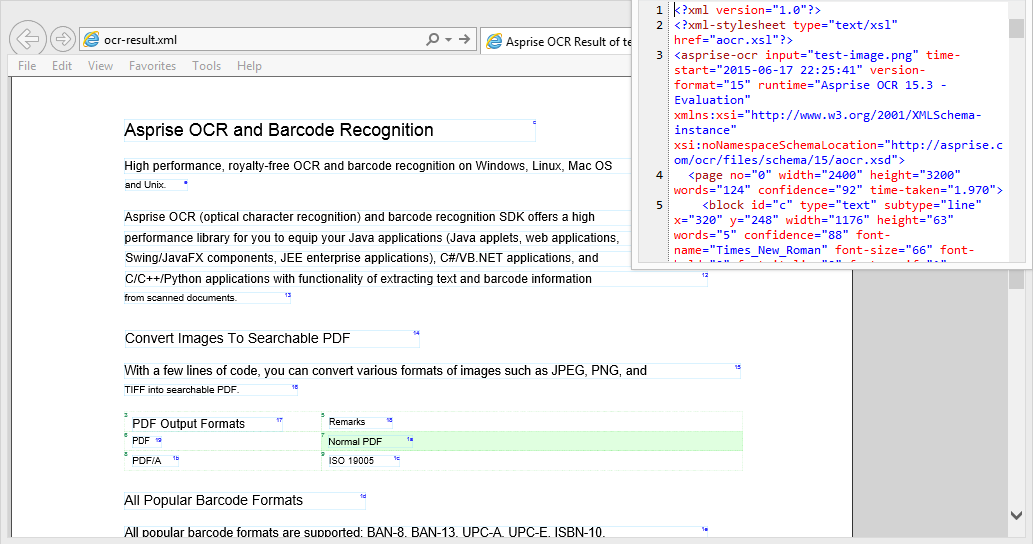Click the browser Back arrow button
The image size is (1033, 544).
[28, 39]
